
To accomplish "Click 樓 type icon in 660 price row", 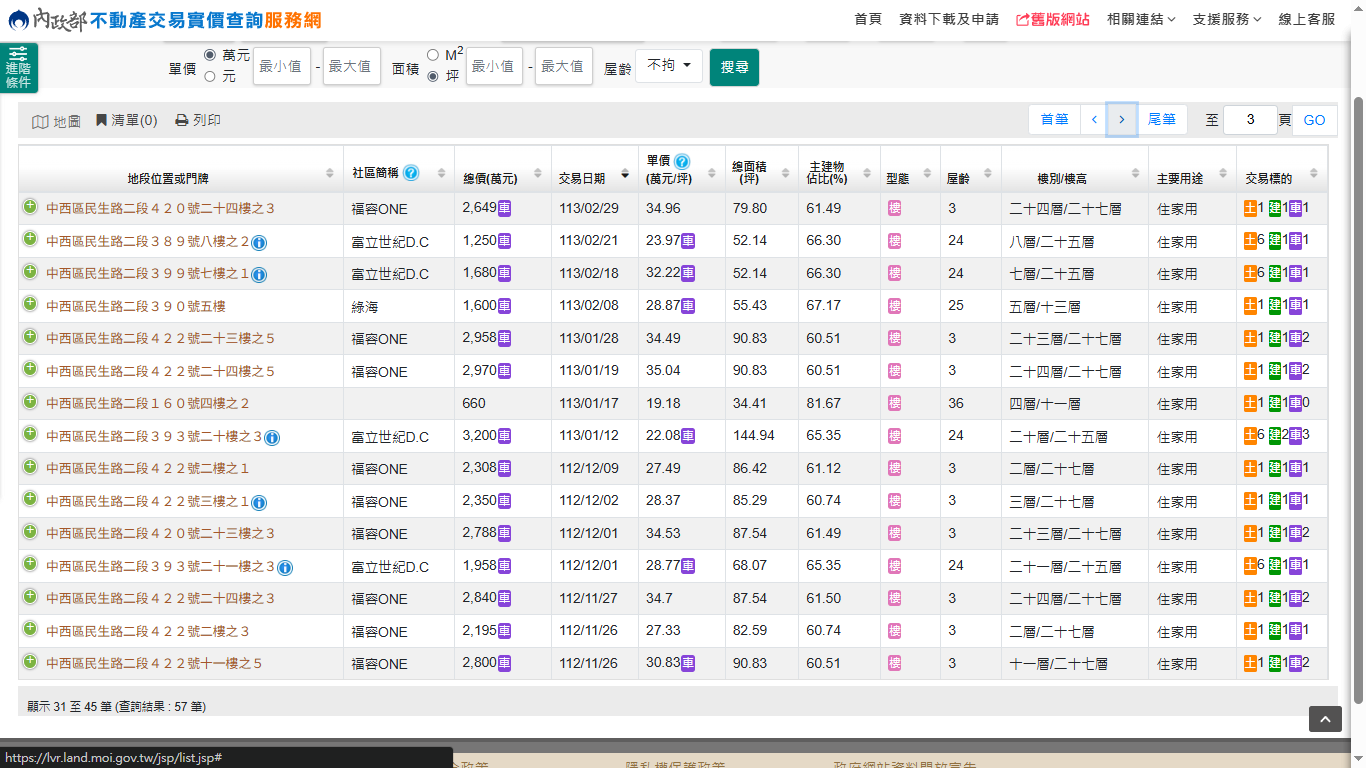I will (x=895, y=403).
